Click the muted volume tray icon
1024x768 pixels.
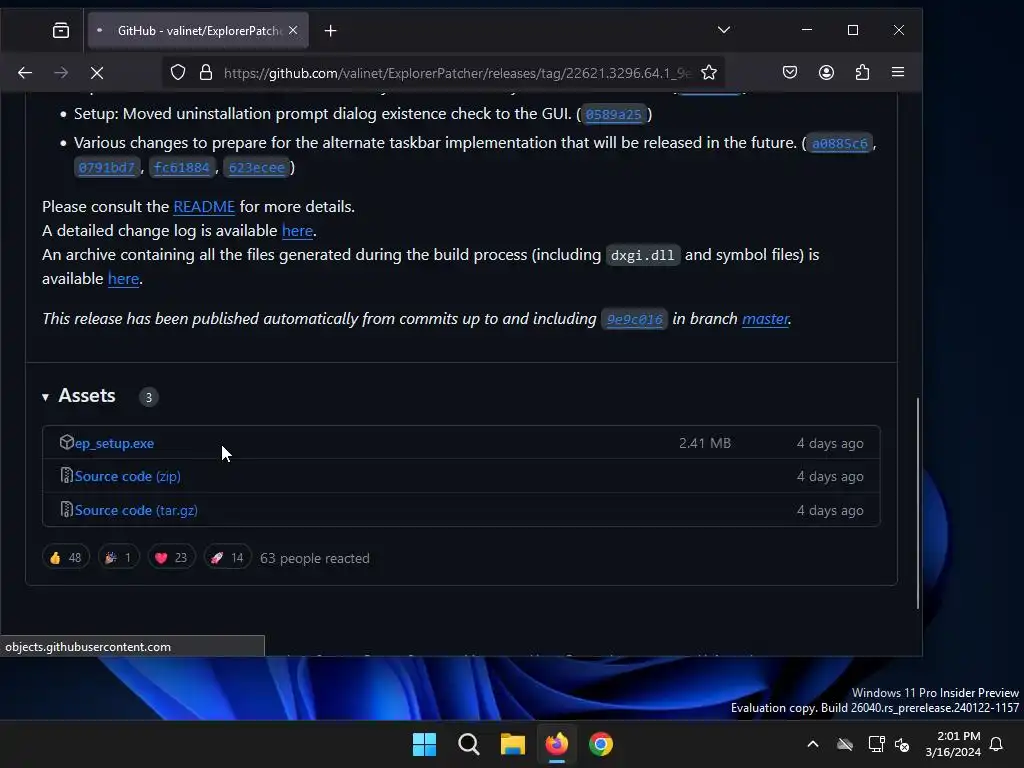(903, 744)
